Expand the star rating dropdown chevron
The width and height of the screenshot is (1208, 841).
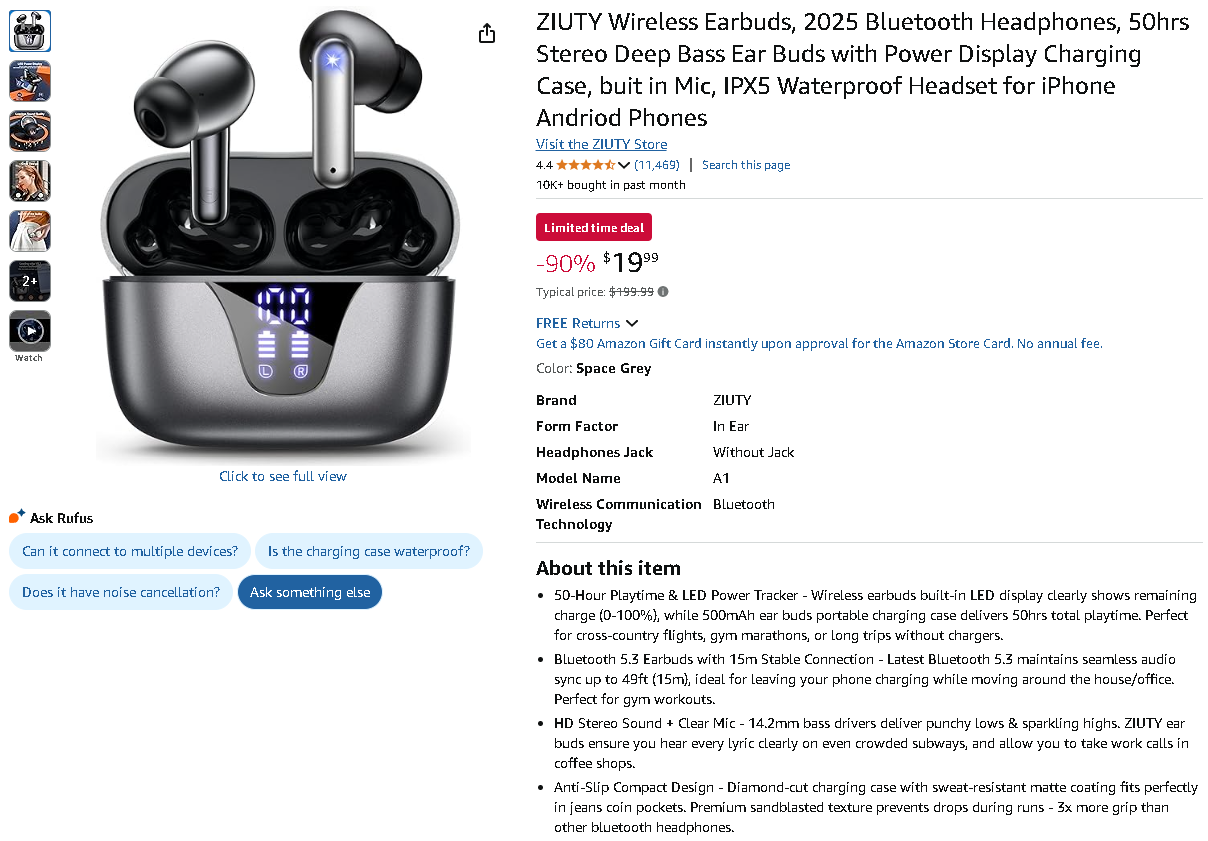point(624,165)
